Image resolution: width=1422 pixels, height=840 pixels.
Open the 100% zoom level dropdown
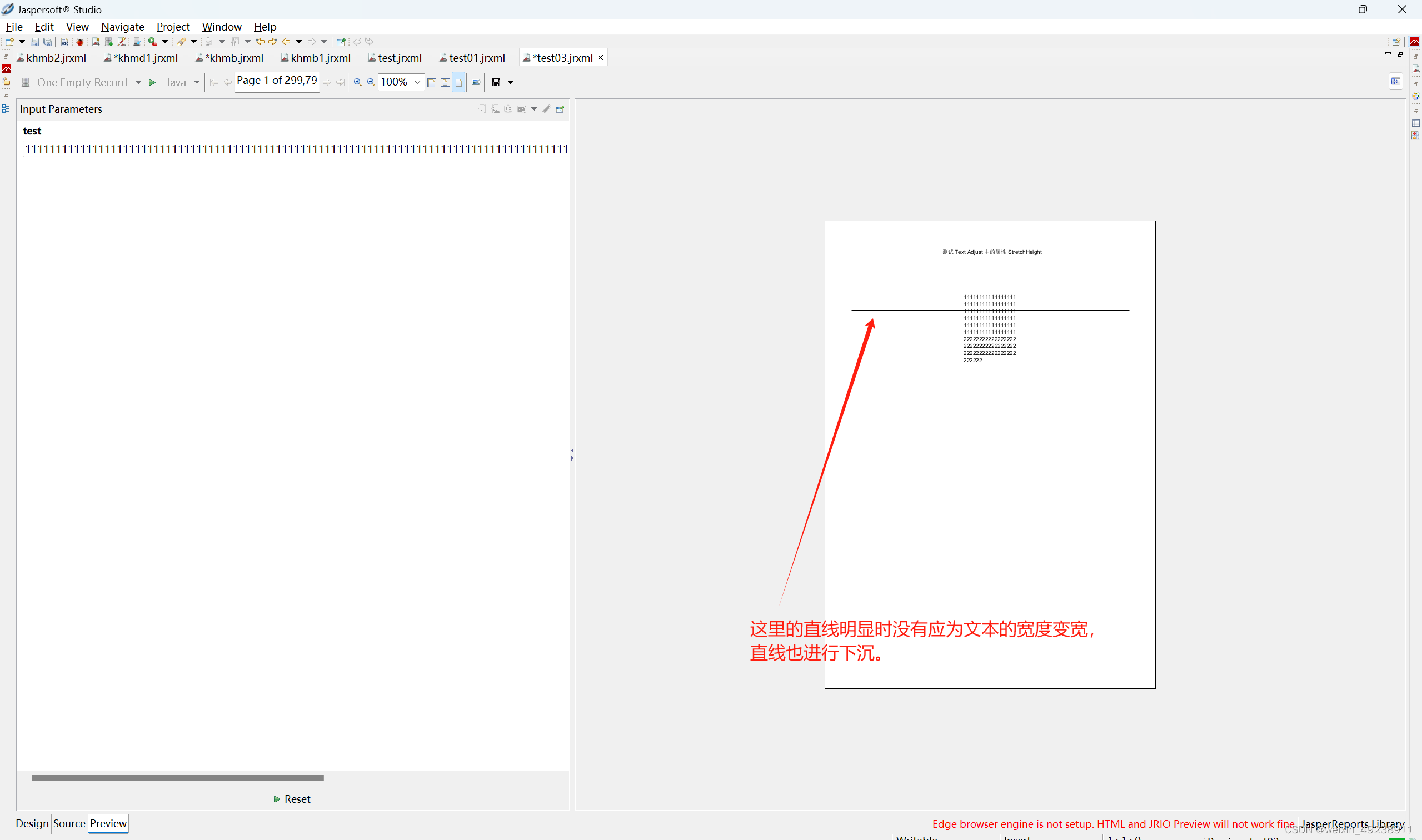[417, 82]
